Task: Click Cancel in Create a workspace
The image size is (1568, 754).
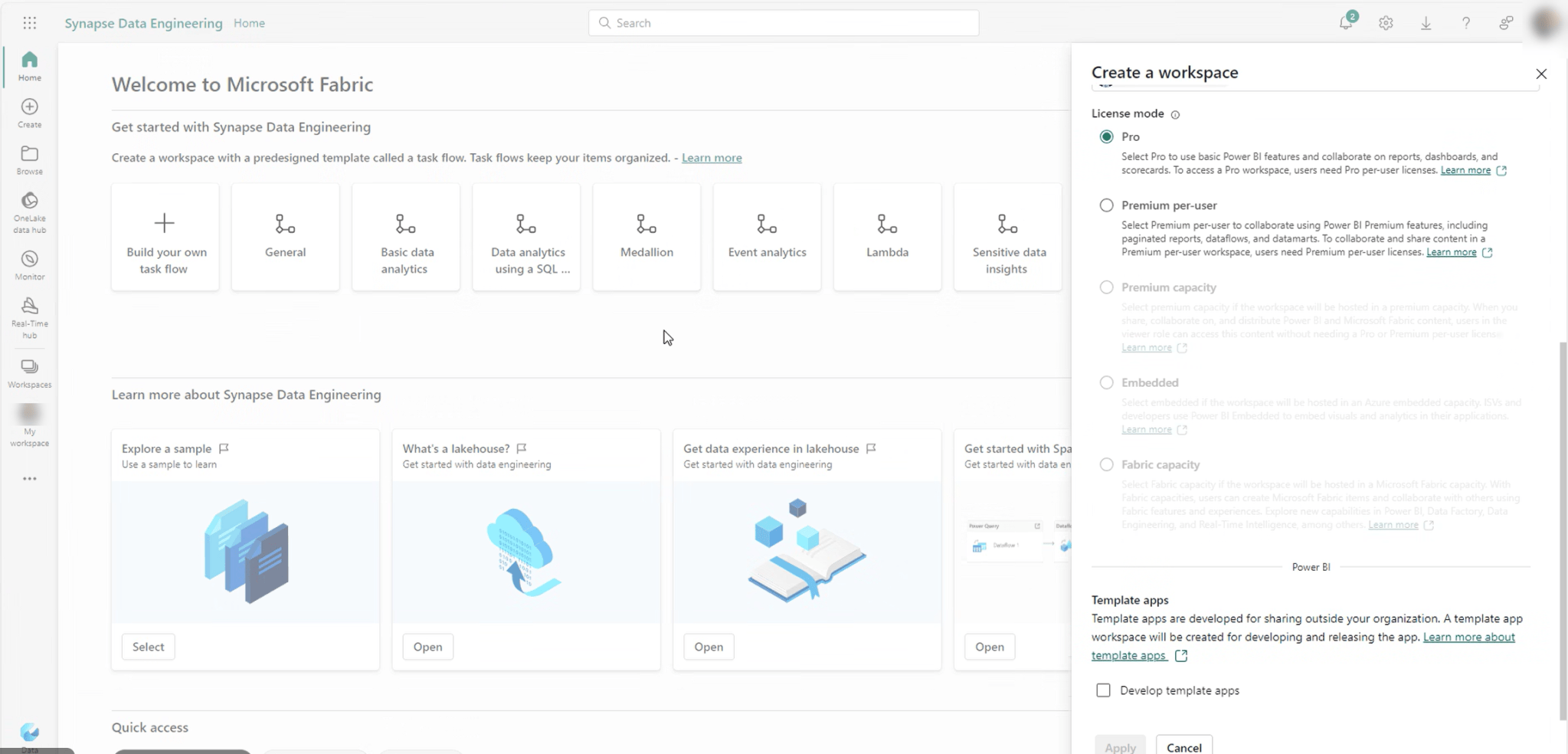Action: click(x=1183, y=746)
